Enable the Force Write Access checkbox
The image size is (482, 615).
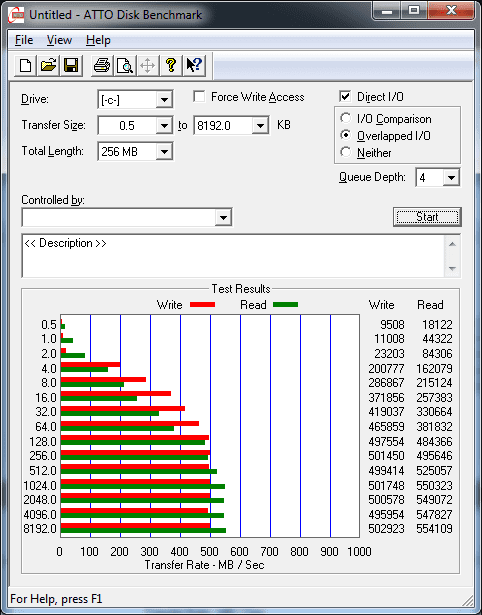(x=199, y=96)
